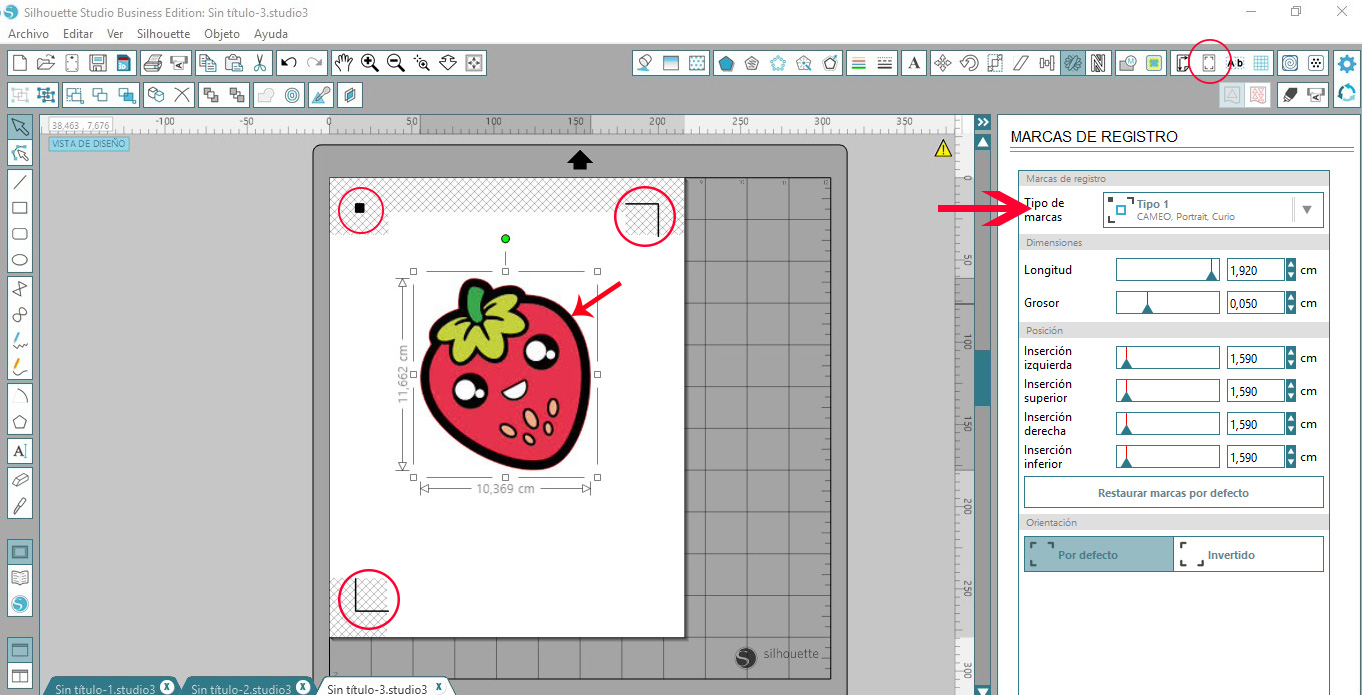Close the Sin título-3.studio3 tab

click(x=439, y=688)
